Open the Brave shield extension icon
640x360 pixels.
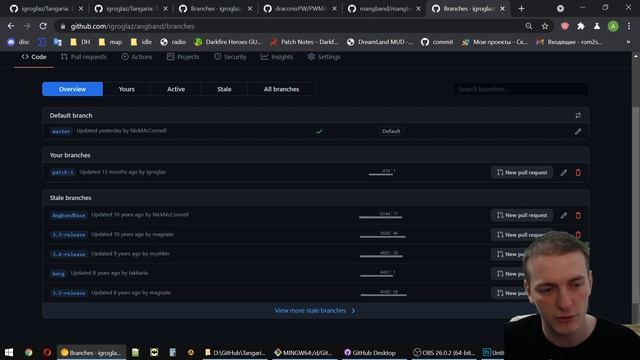click(565, 26)
